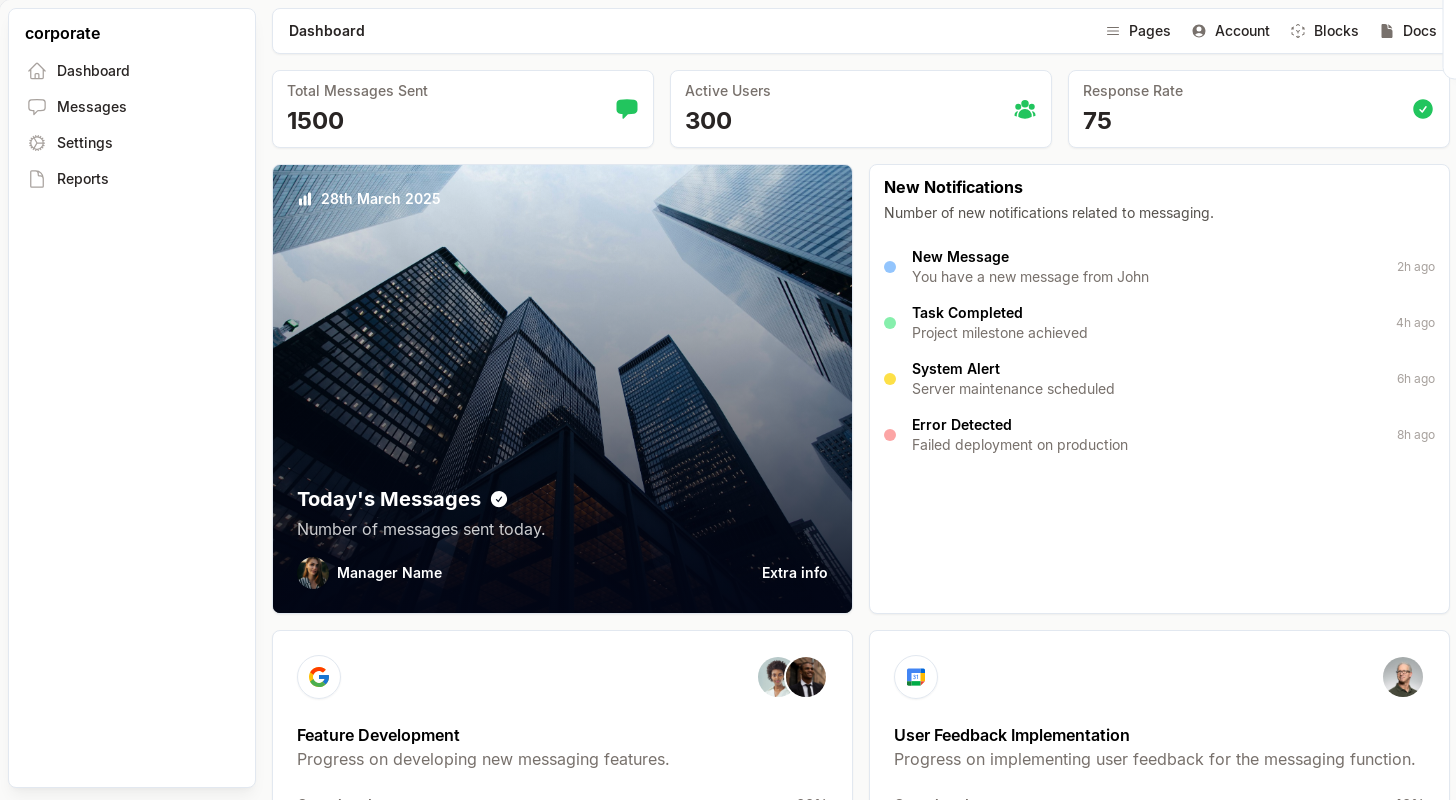Image resolution: width=1456 pixels, height=800 pixels.
Task: Click the verified badge by Today's Messages
Action: [x=499, y=499]
